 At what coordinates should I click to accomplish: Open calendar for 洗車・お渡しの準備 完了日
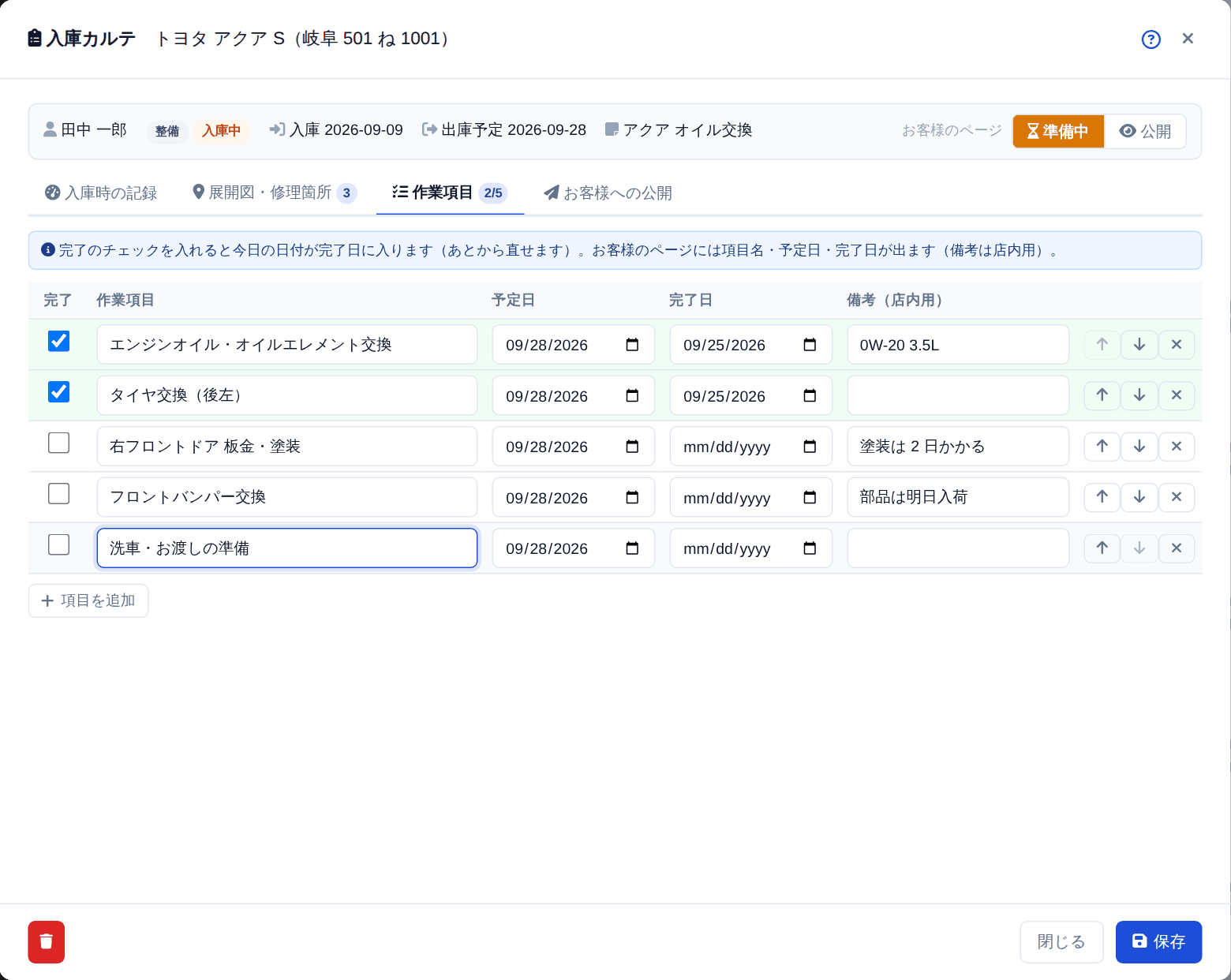[x=810, y=548]
